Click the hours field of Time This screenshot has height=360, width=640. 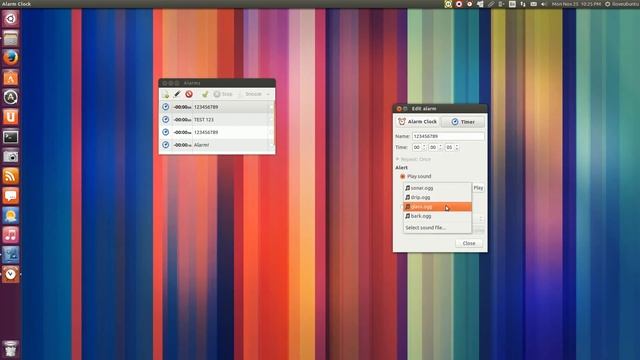pyautogui.click(x=417, y=147)
